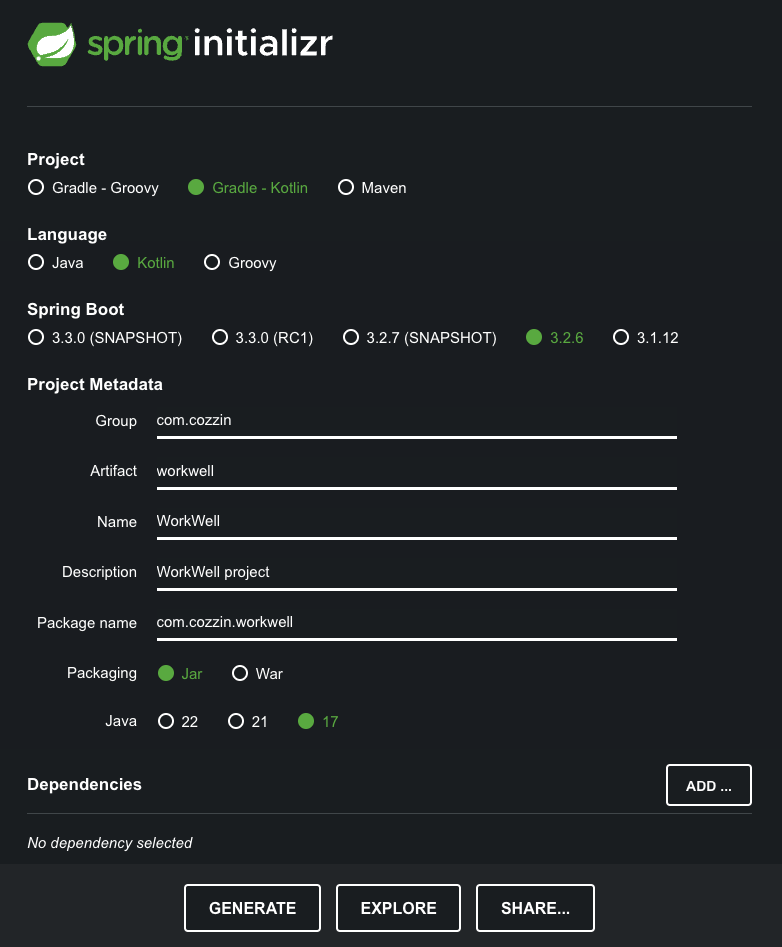
Task: Click the Project Metadata heading
Action: (95, 384)
